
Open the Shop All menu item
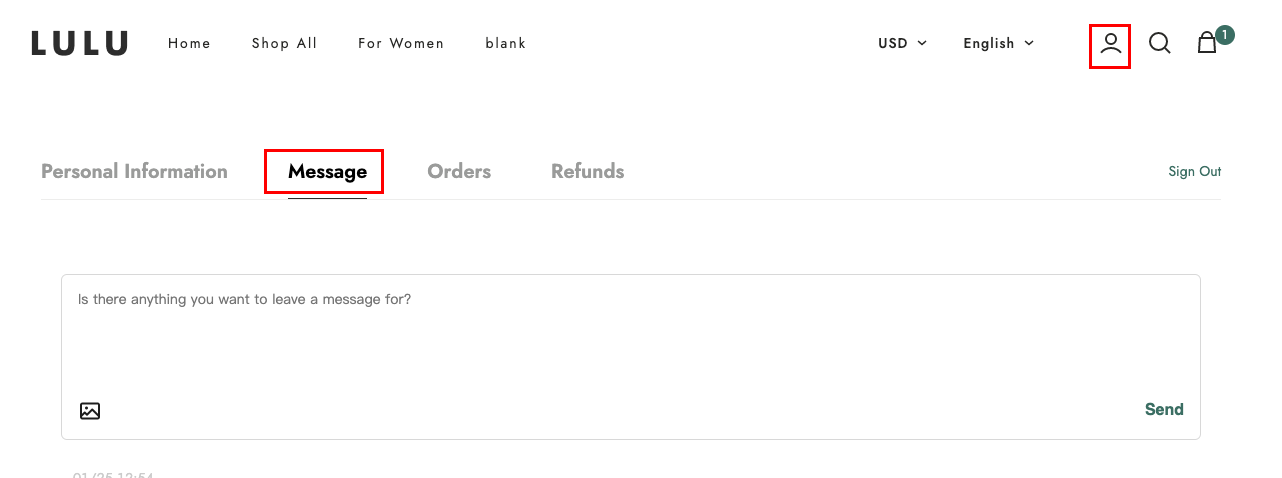[x=284, y=43]
